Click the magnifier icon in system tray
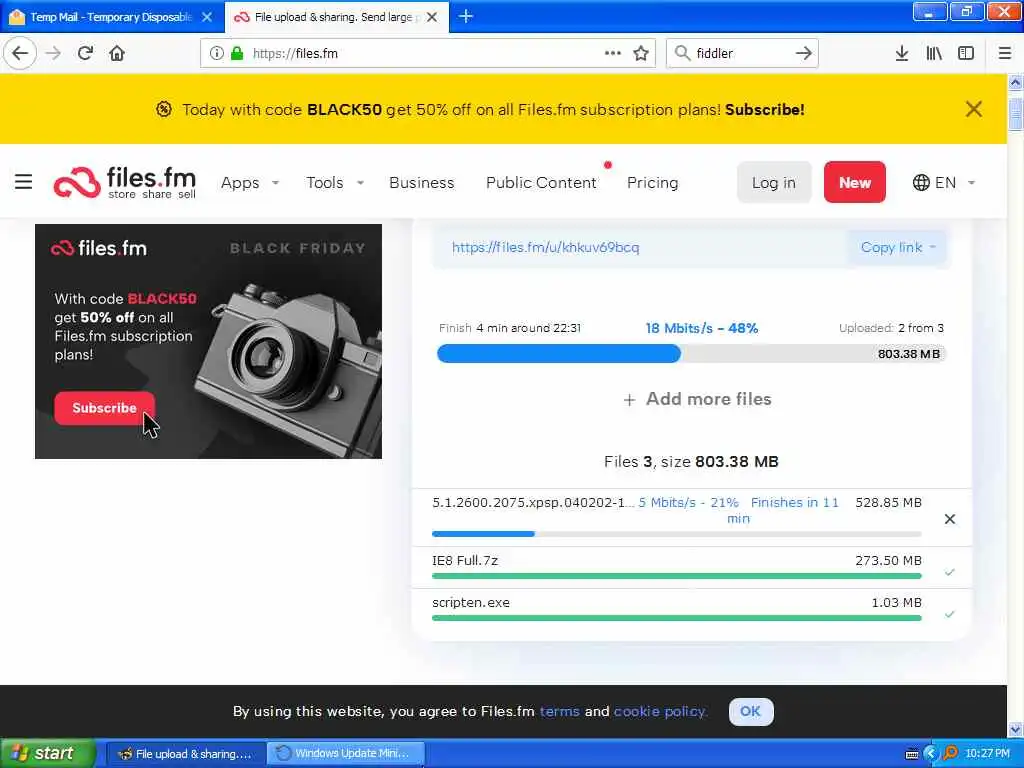 (950, 754)
